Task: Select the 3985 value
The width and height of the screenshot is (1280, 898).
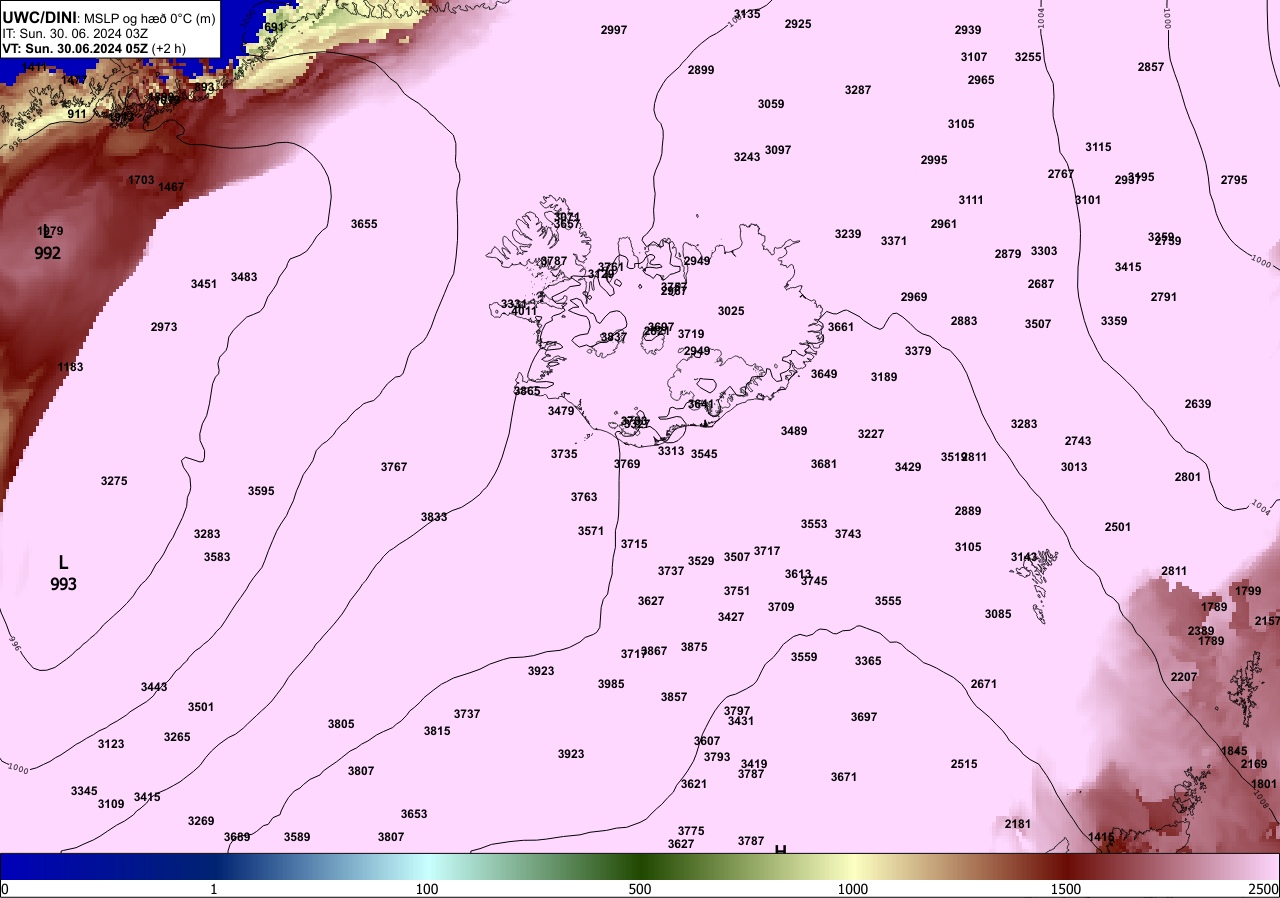Action: tap(611, 684)
